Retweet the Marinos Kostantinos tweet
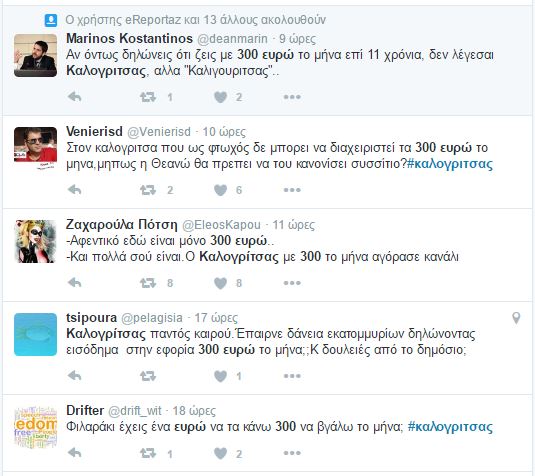The height and width of the screenshot is (476, 535). click(148, 97)
